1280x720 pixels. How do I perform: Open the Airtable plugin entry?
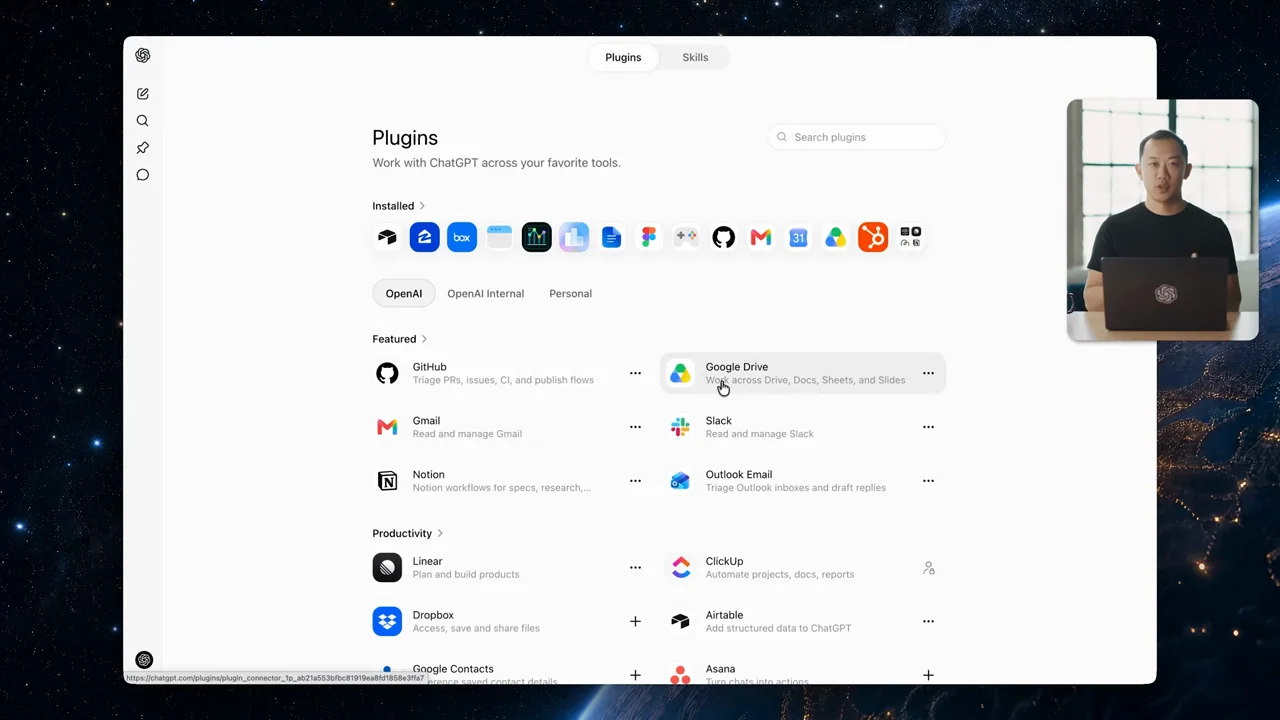click(803, 622)
